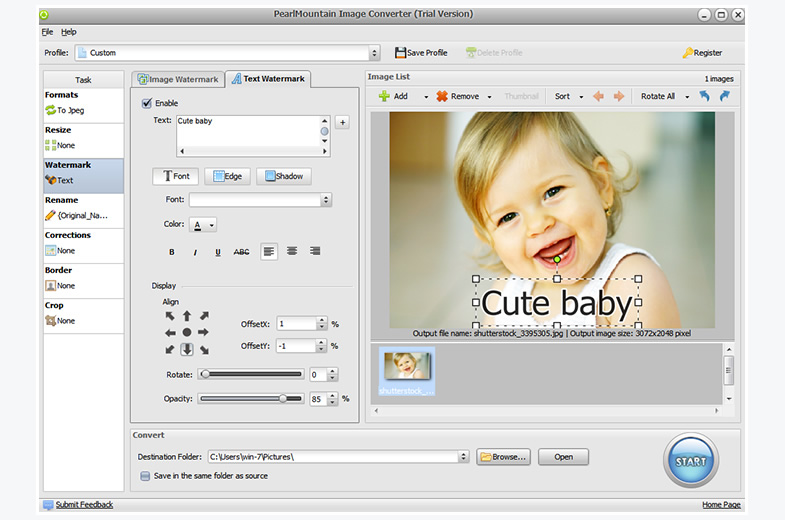Screen dimensions: 785x520
Task: Open the Submit Feedback link
Action: pos(84,505)
